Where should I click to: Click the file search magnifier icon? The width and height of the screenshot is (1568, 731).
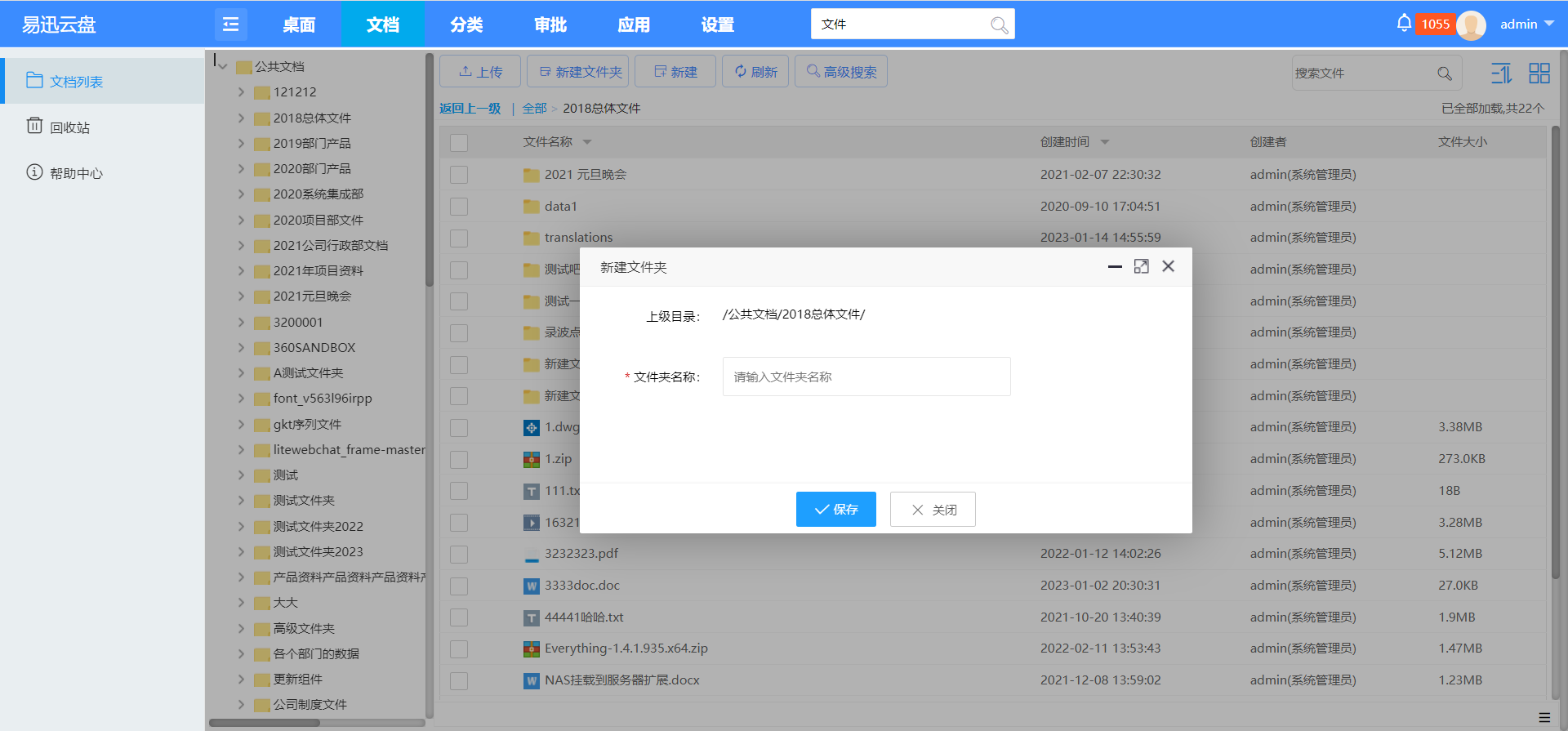pos(1445,74)
